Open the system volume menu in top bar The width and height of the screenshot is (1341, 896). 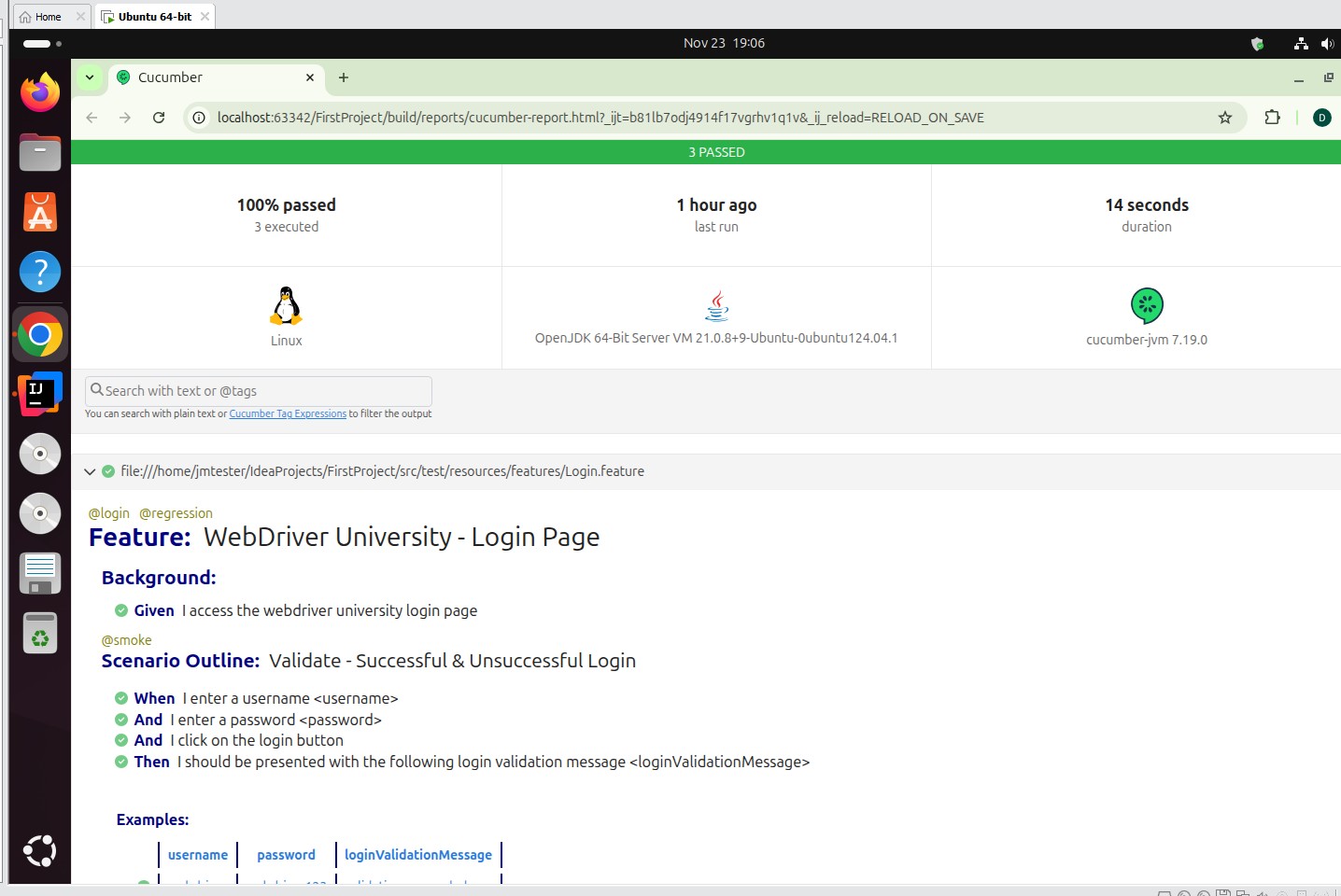(1327, 43)
